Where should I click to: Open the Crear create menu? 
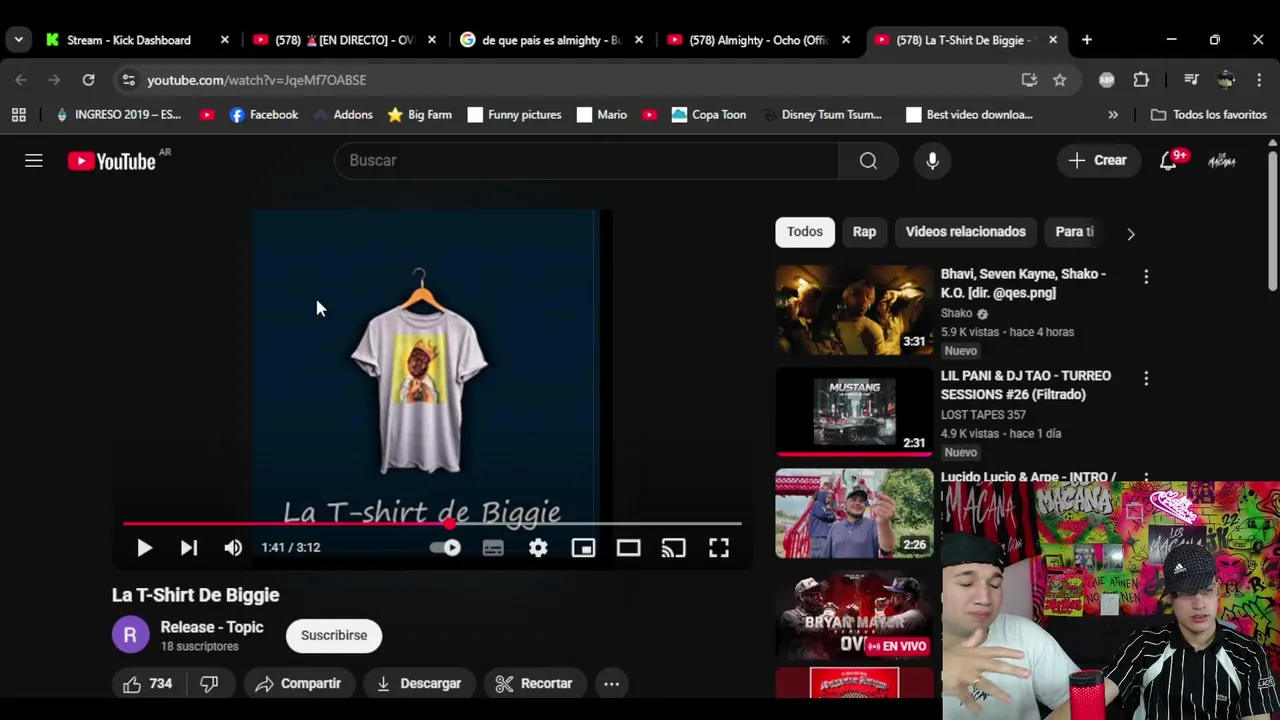pos(1098,161)
